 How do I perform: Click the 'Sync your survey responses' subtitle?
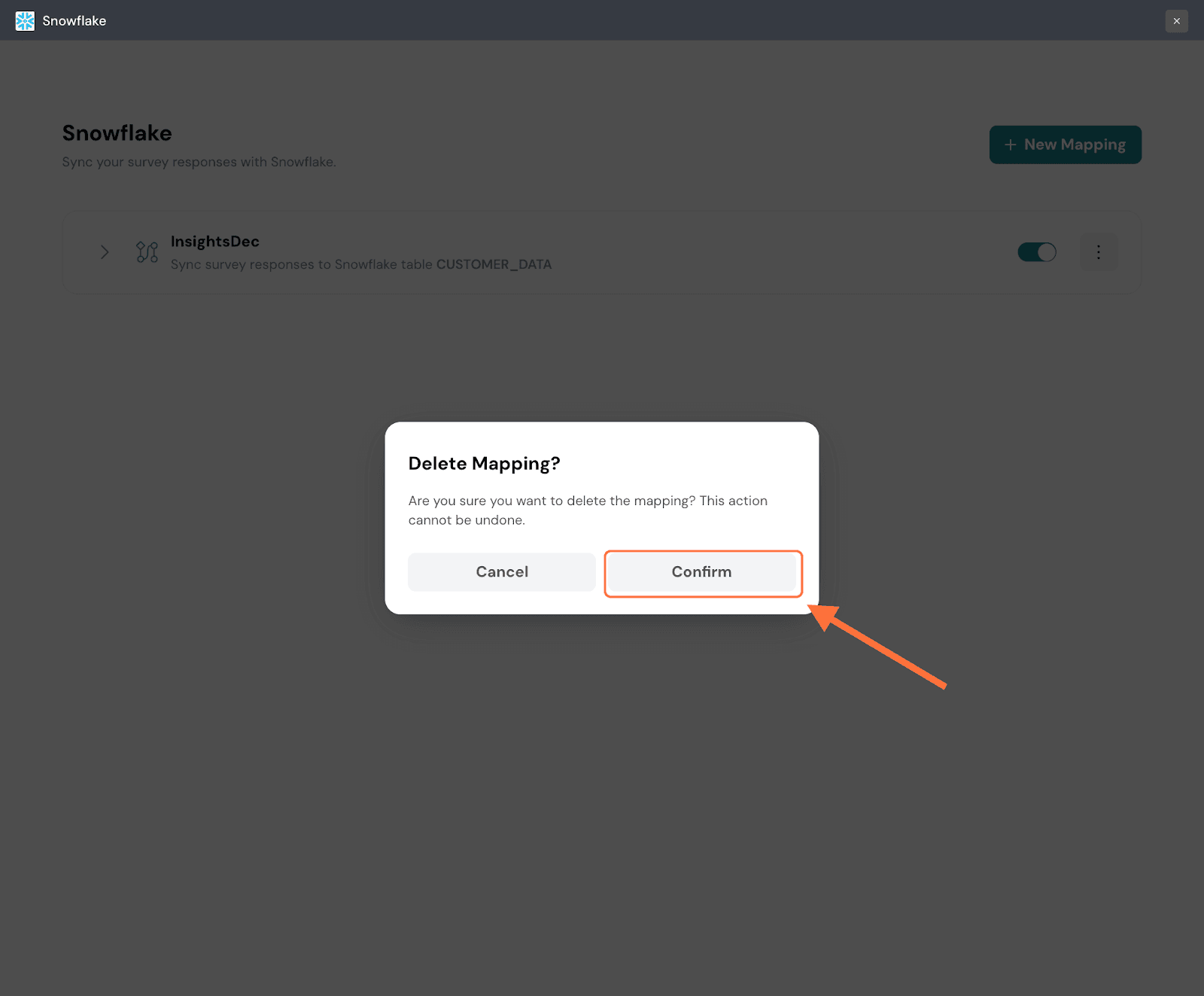[x=199, y=162]
